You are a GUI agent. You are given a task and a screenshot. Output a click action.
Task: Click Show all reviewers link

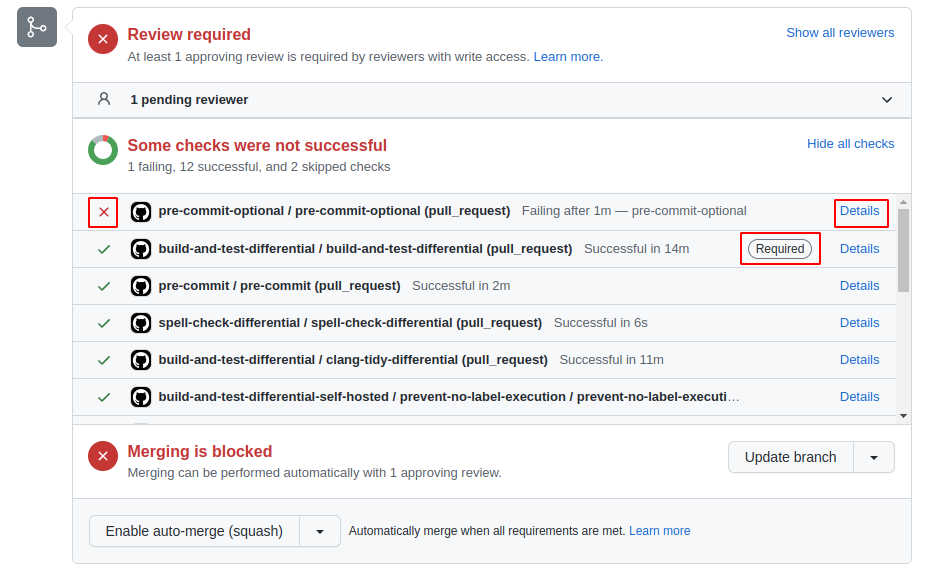tap(840, 33)
